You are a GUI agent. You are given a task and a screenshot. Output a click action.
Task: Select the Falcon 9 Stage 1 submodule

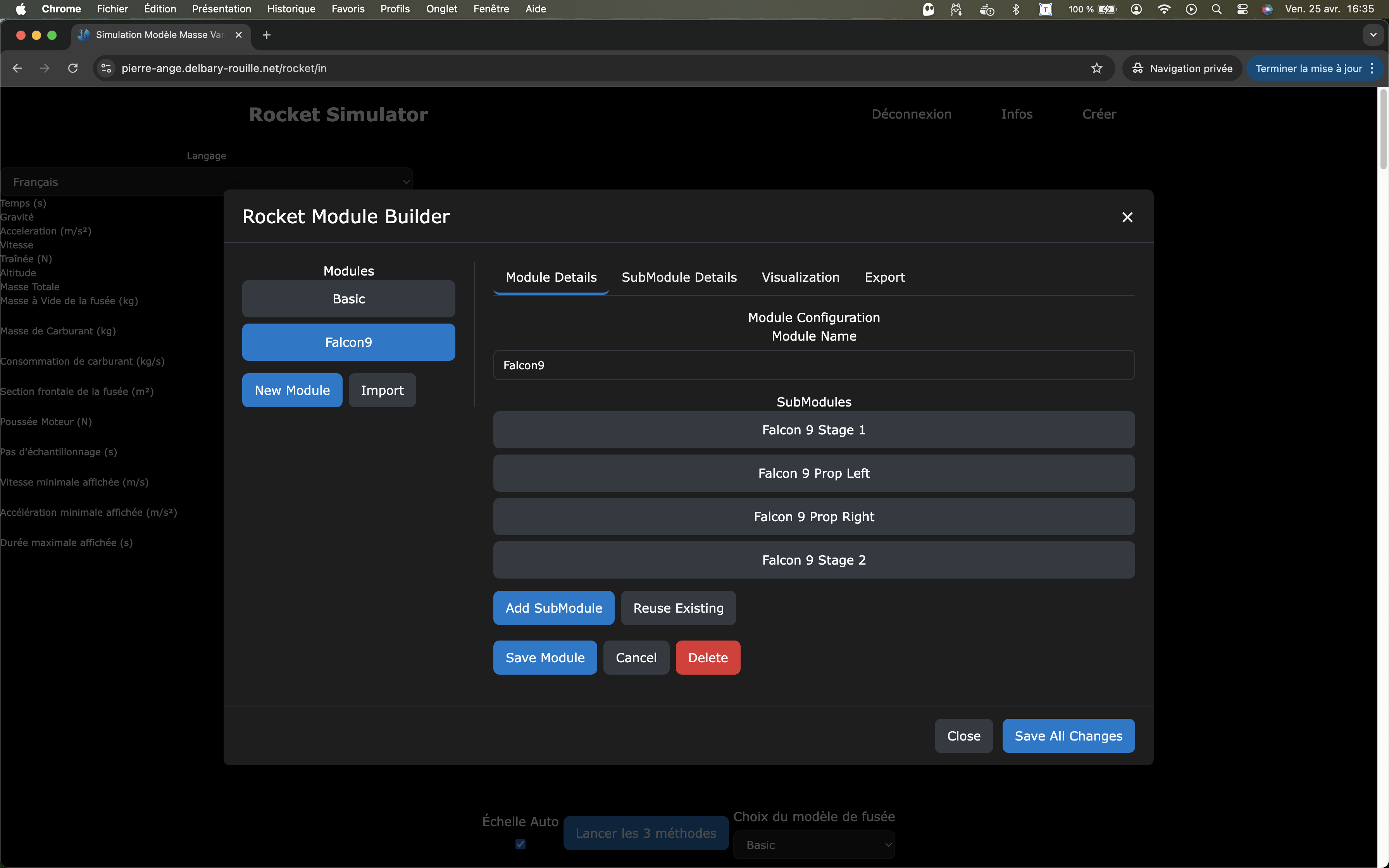click(x=814, y=430)
